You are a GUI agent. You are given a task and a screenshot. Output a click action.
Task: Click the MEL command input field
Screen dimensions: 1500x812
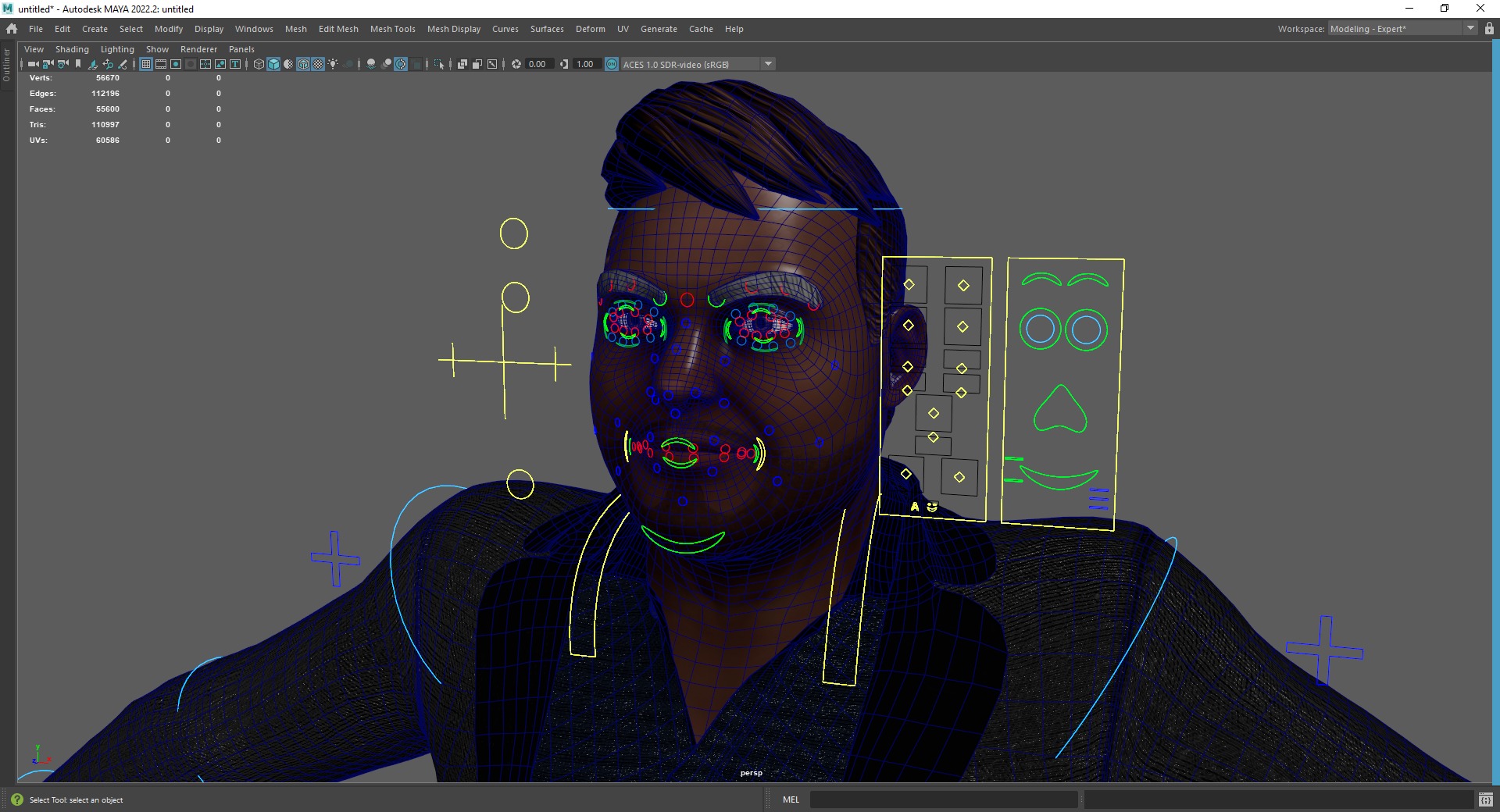pyautogui.click(x=944, y=800)
